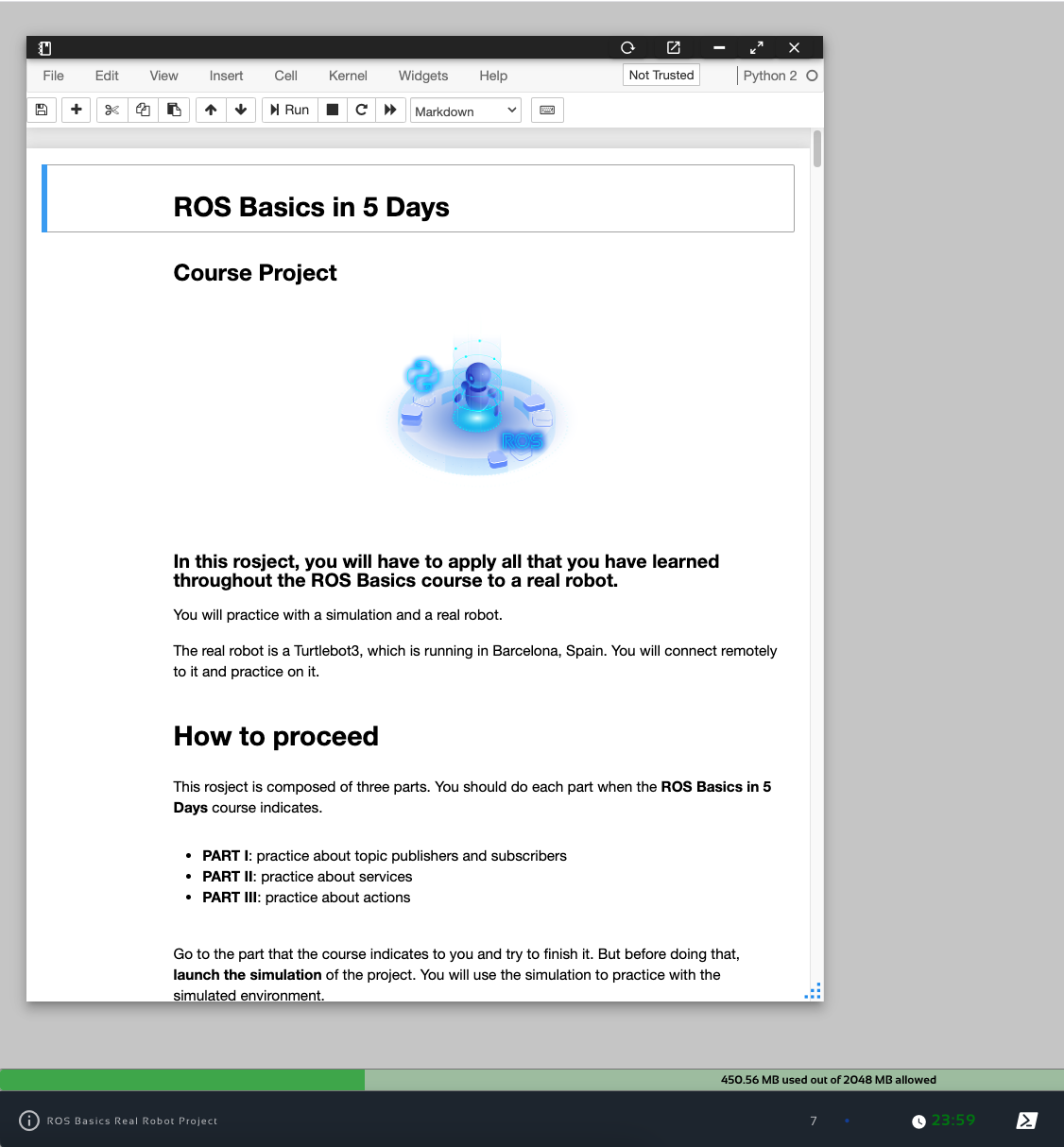Restart kernel and run all cells
The width and height of the screenshot is (1064, 1147).
tap(390, 111)
